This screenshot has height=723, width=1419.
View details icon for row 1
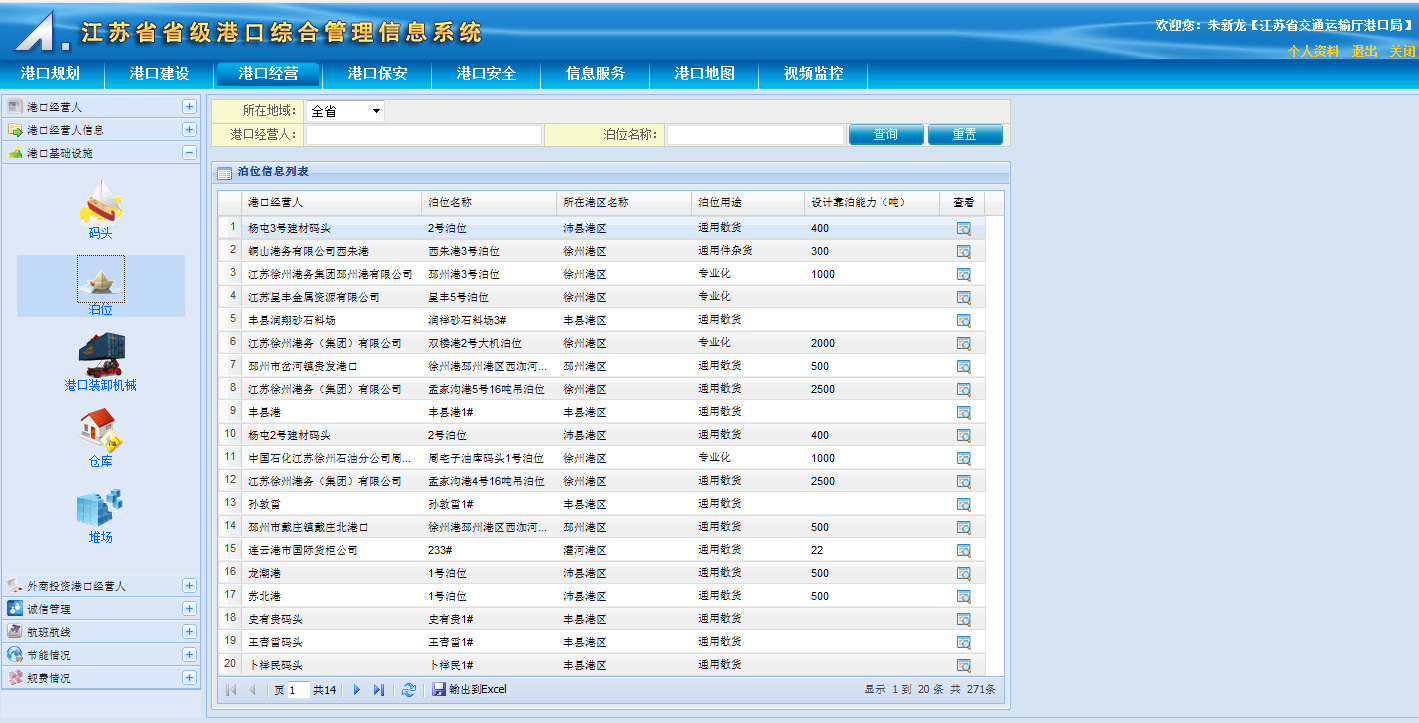(963, 229)
